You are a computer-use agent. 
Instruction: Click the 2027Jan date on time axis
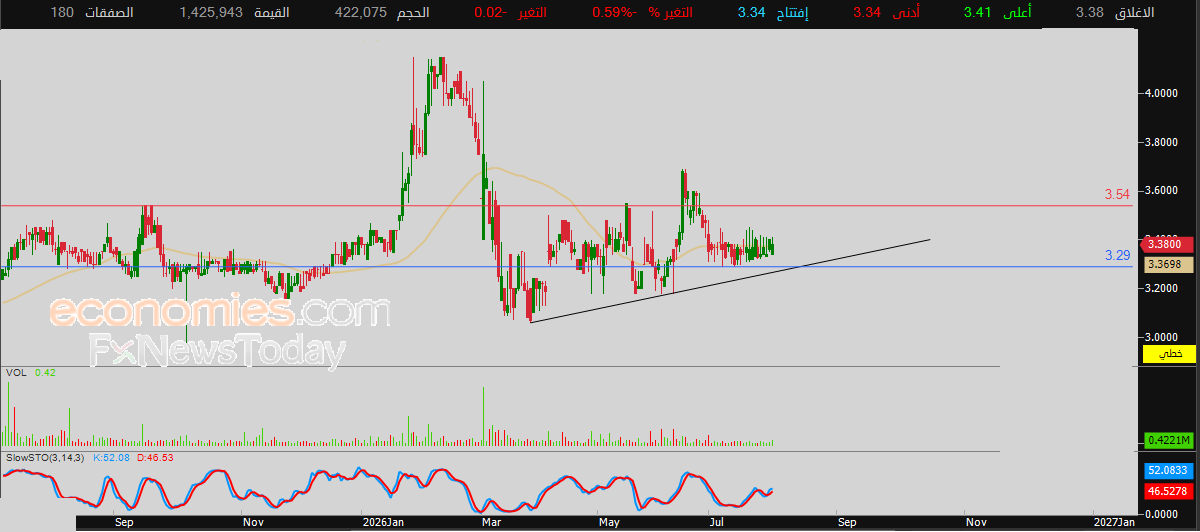coord(1114,521)
